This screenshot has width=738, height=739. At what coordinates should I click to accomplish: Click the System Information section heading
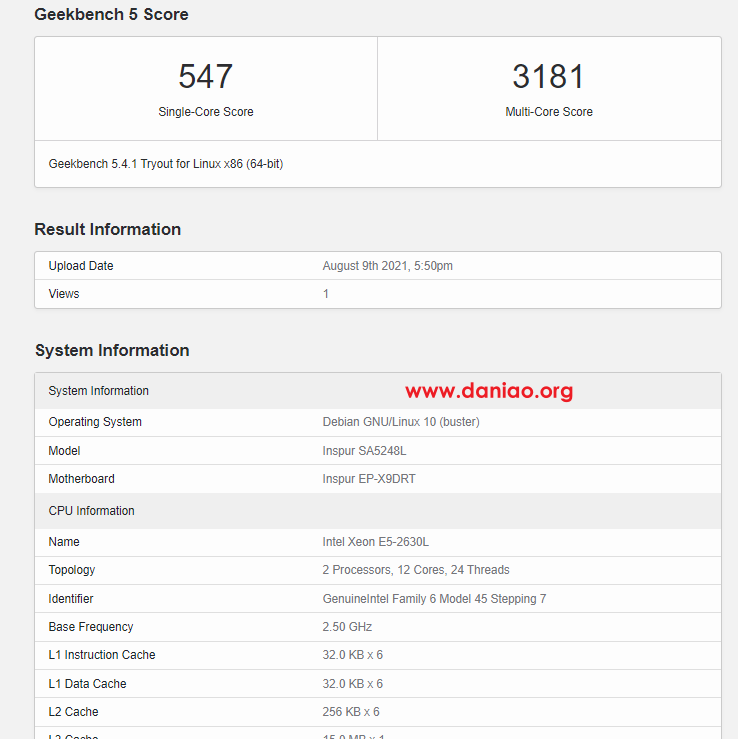pyautogui.click(x=112, y=350)
